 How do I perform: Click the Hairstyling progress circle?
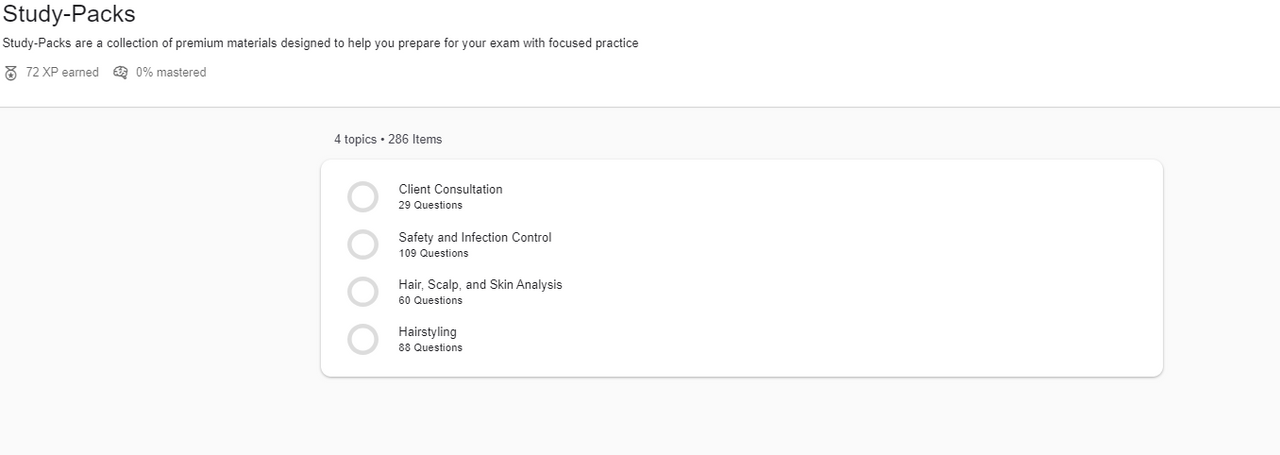(x=362, y=339)
